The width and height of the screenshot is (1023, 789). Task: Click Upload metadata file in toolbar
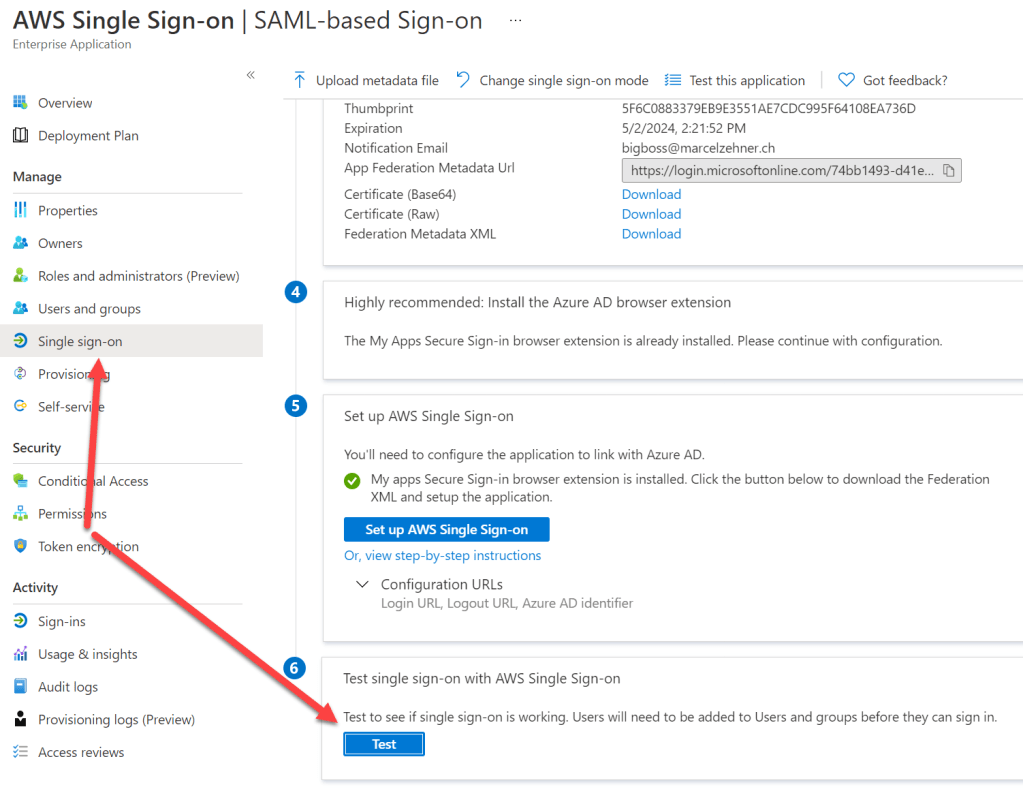[x=366, y=80]
